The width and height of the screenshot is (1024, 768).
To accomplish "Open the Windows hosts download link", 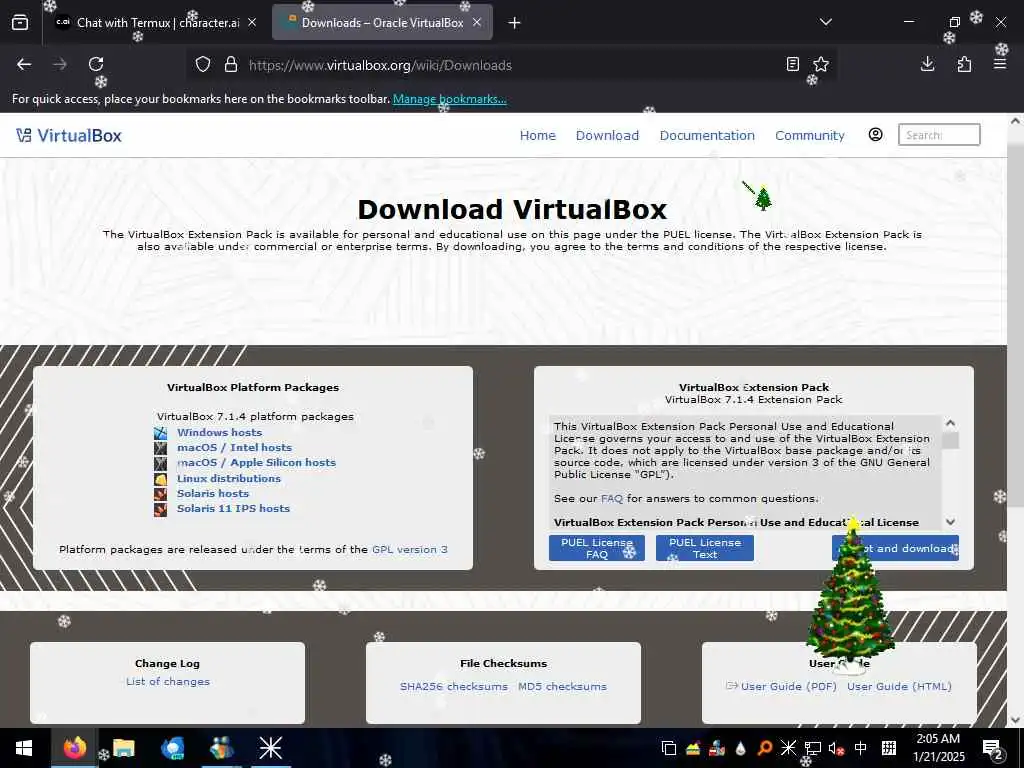I will click(x=219, y=432).
